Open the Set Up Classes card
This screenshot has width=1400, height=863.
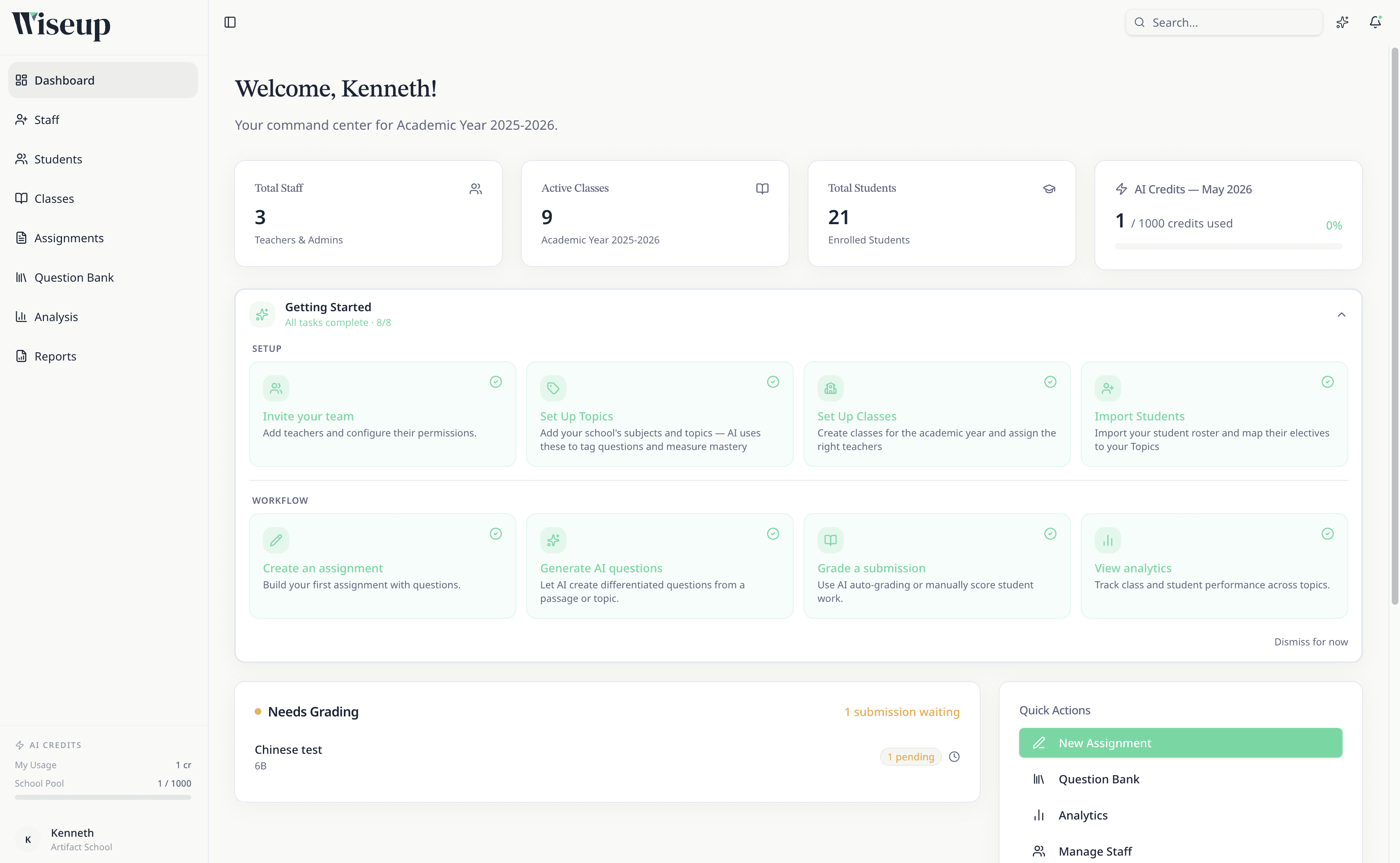click(x=937, y=414)
